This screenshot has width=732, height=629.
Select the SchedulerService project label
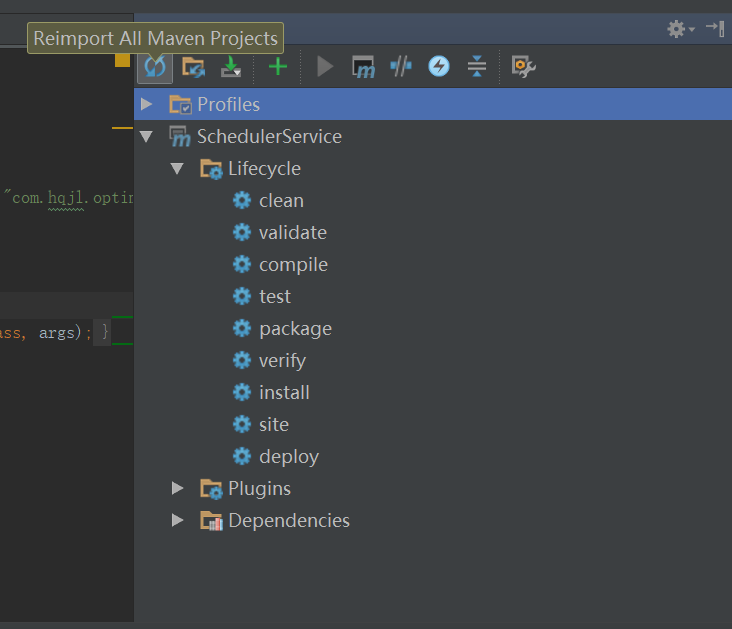[x=269, y=136]
